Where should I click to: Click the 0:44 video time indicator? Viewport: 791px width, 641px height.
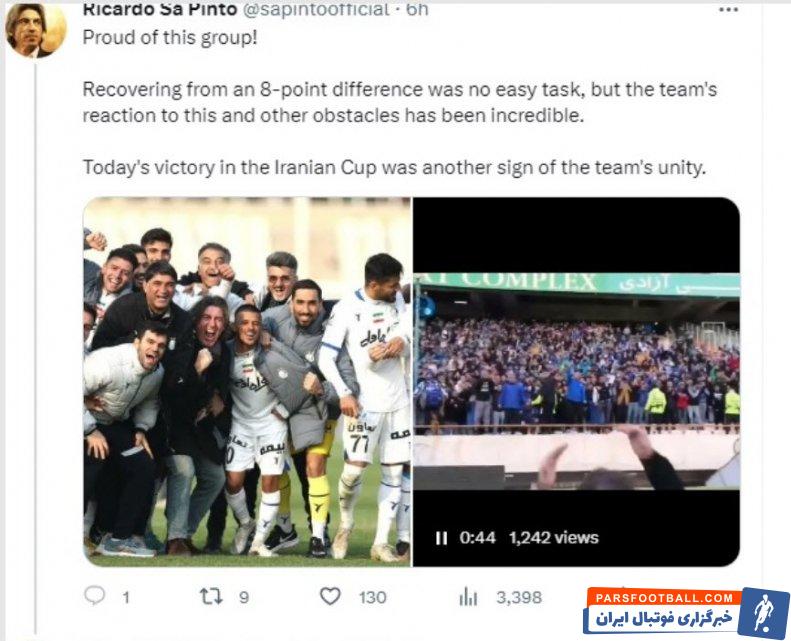pyautogui.click(x=477, y=538)
